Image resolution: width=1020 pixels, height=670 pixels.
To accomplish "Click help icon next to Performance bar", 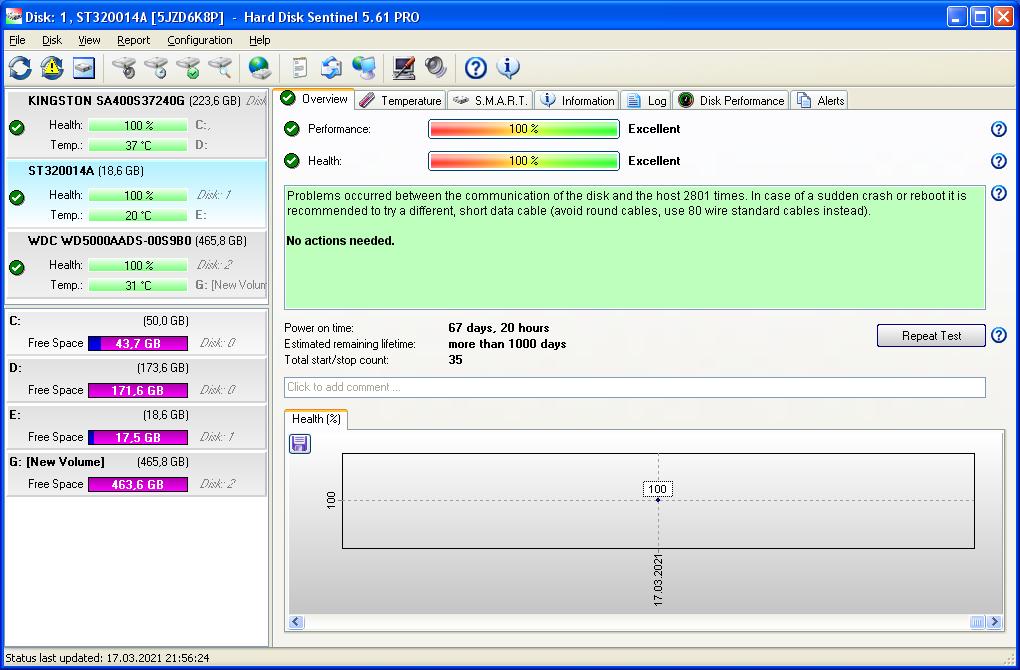I will click(x=999, y=129).
